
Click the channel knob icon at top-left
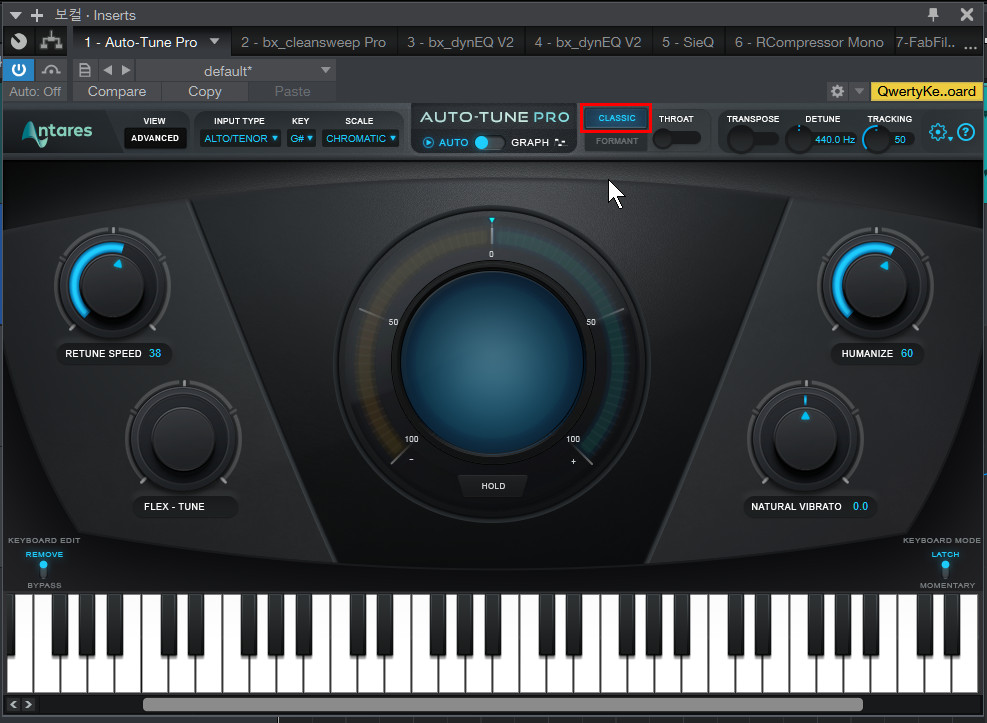[19, 42]
